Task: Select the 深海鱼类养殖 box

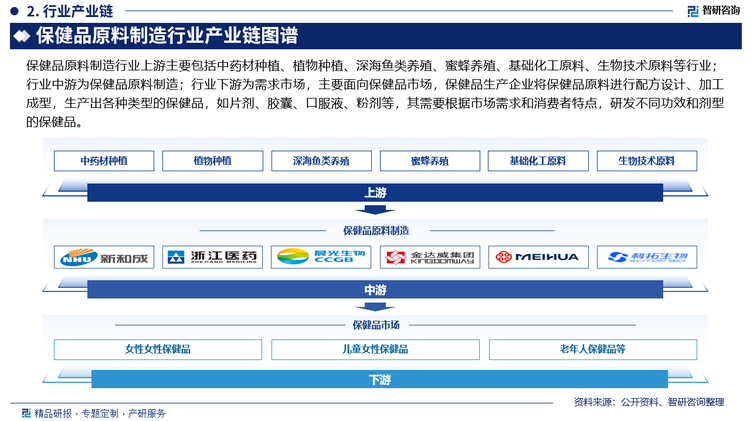Action: (x=321, y=161)
